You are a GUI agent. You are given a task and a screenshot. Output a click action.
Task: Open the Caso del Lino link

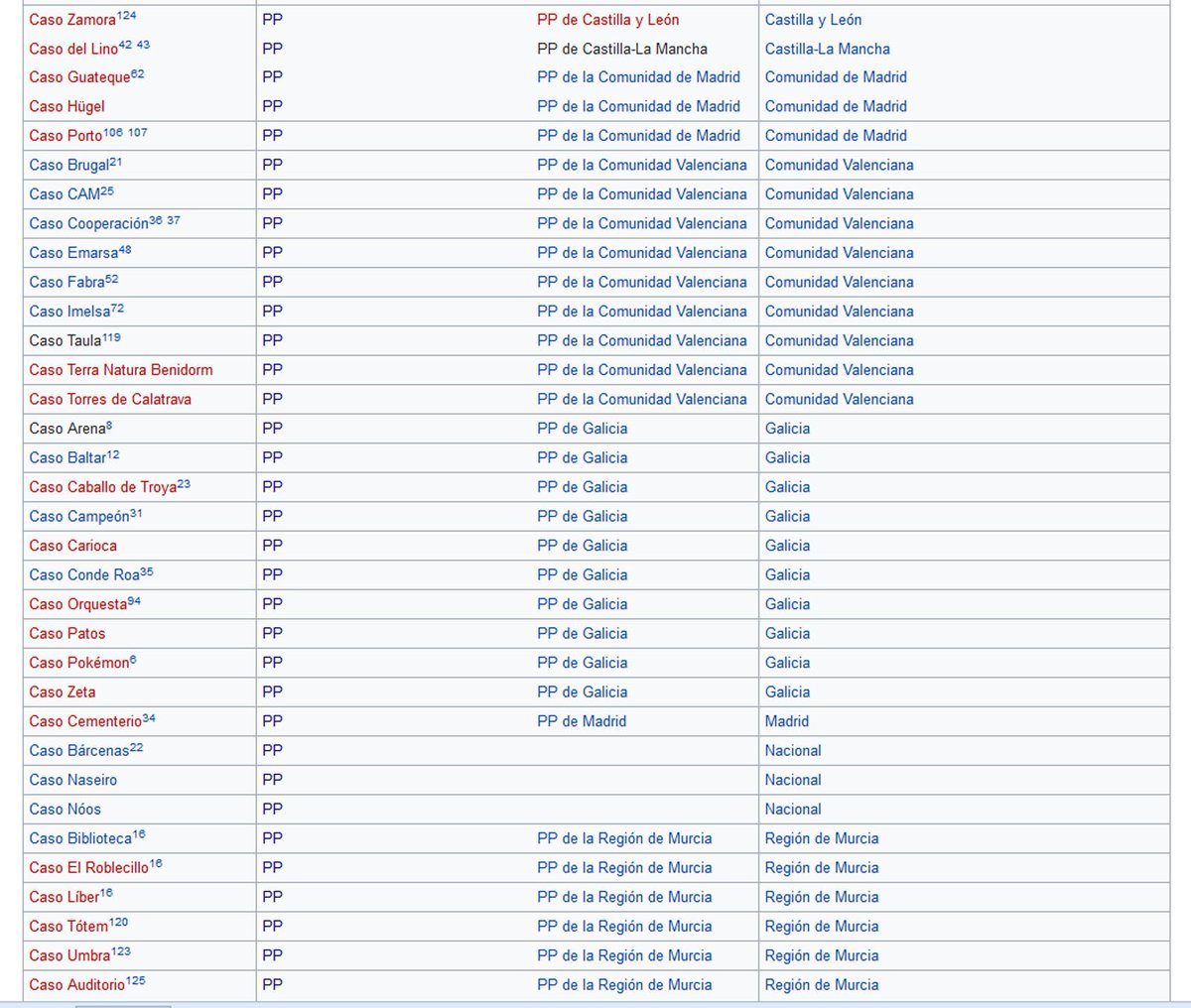[x=73, y=50]
